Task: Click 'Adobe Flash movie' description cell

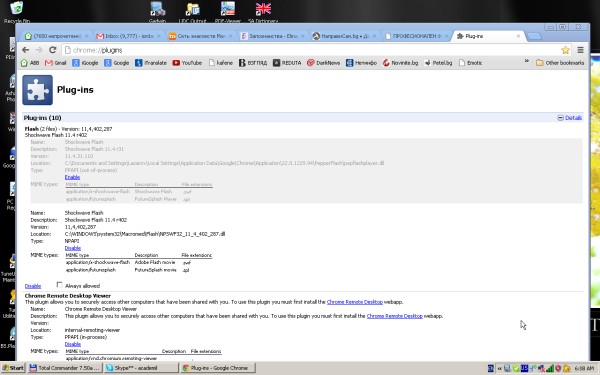Action: click(155, 262)
